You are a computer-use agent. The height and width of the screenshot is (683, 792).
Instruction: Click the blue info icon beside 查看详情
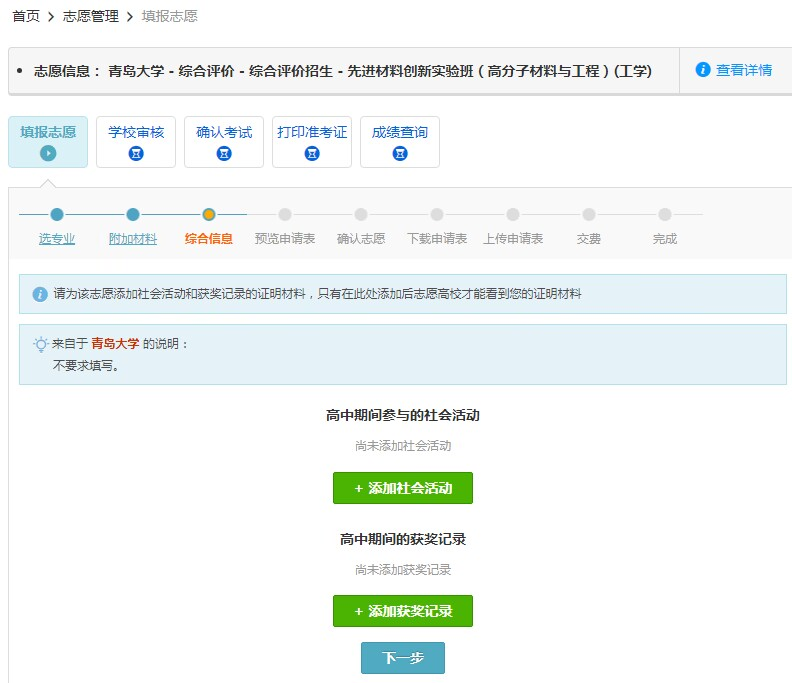coord(703,70)
